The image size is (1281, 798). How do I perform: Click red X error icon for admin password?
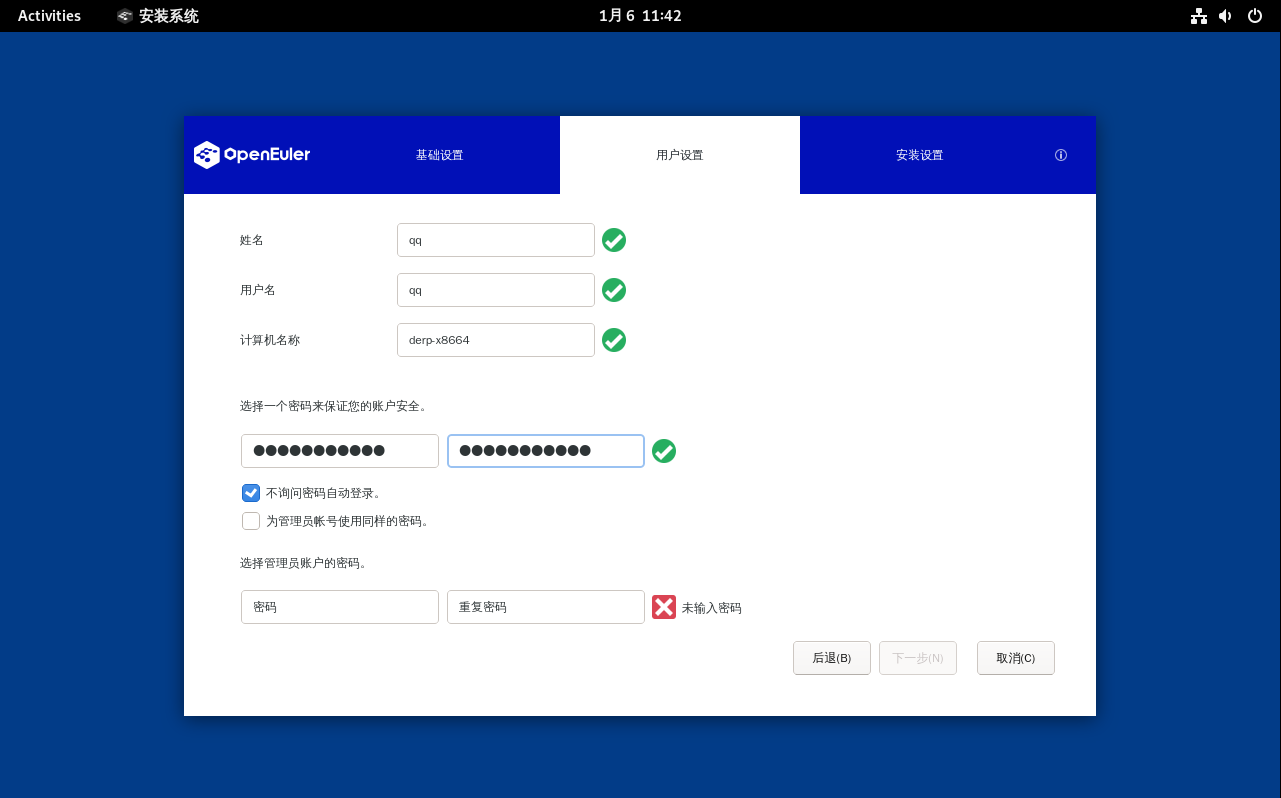(664, 607)
